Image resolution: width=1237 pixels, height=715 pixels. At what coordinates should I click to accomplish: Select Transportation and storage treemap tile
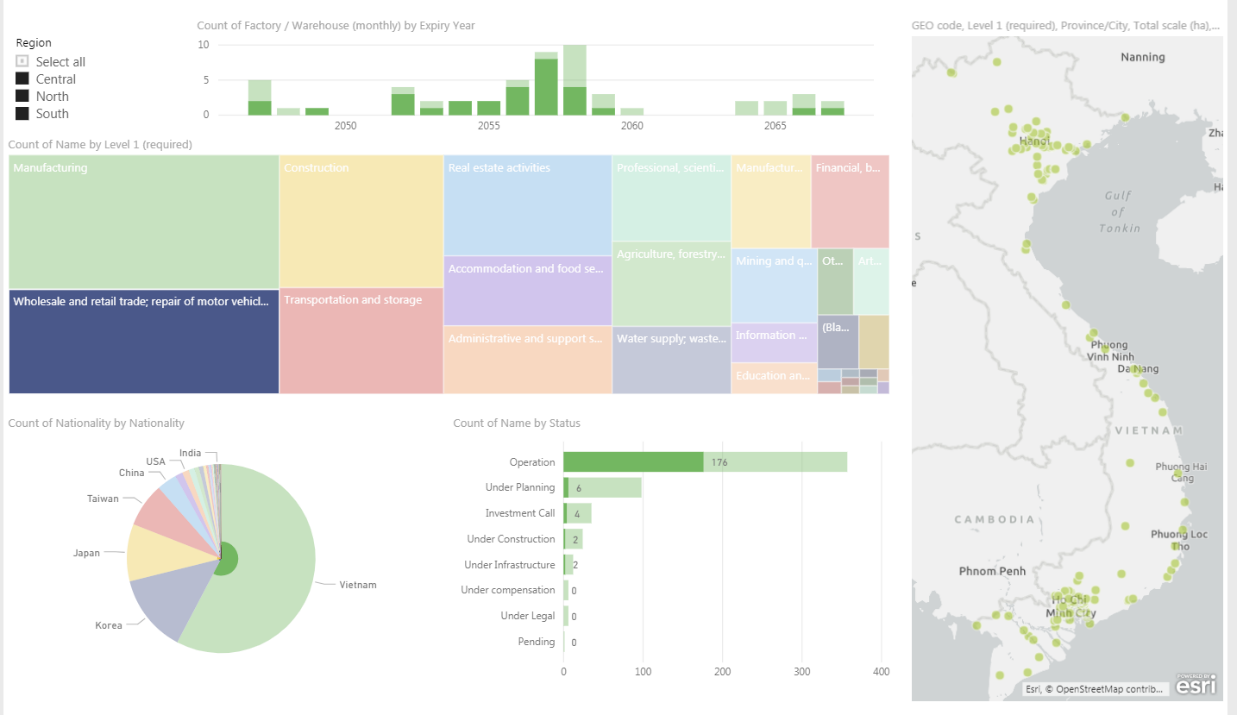(360, 342)
